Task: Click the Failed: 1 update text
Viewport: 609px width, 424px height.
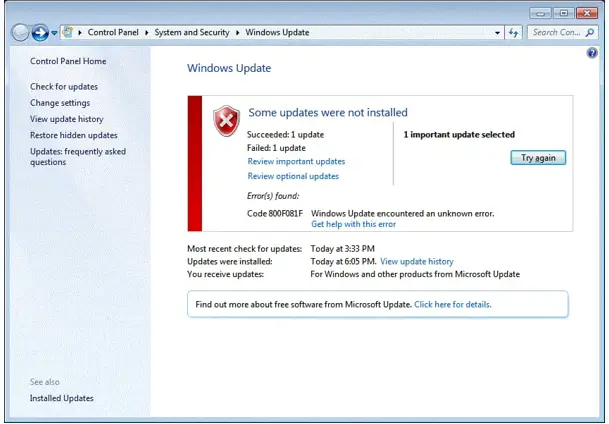Action: [x=276, y=148]
